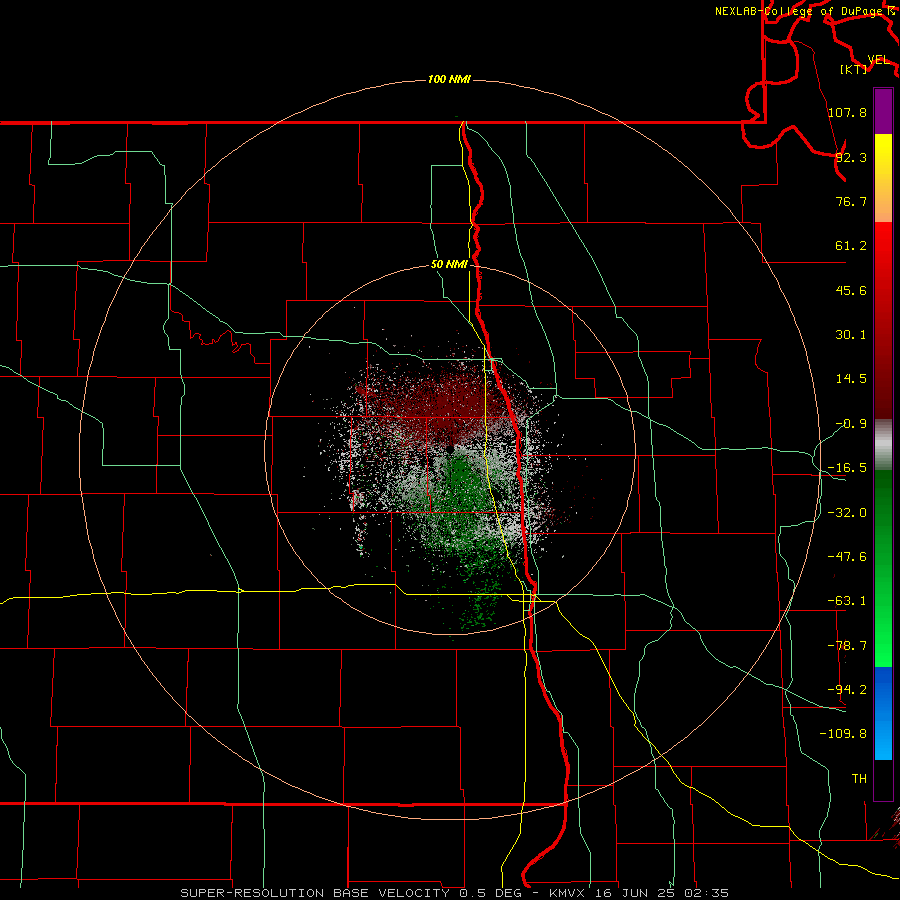Image resolution: width=900 pixels, height=900 pixels.
Task: Click the 45.6 scale value
Action: tap(851, 290)
